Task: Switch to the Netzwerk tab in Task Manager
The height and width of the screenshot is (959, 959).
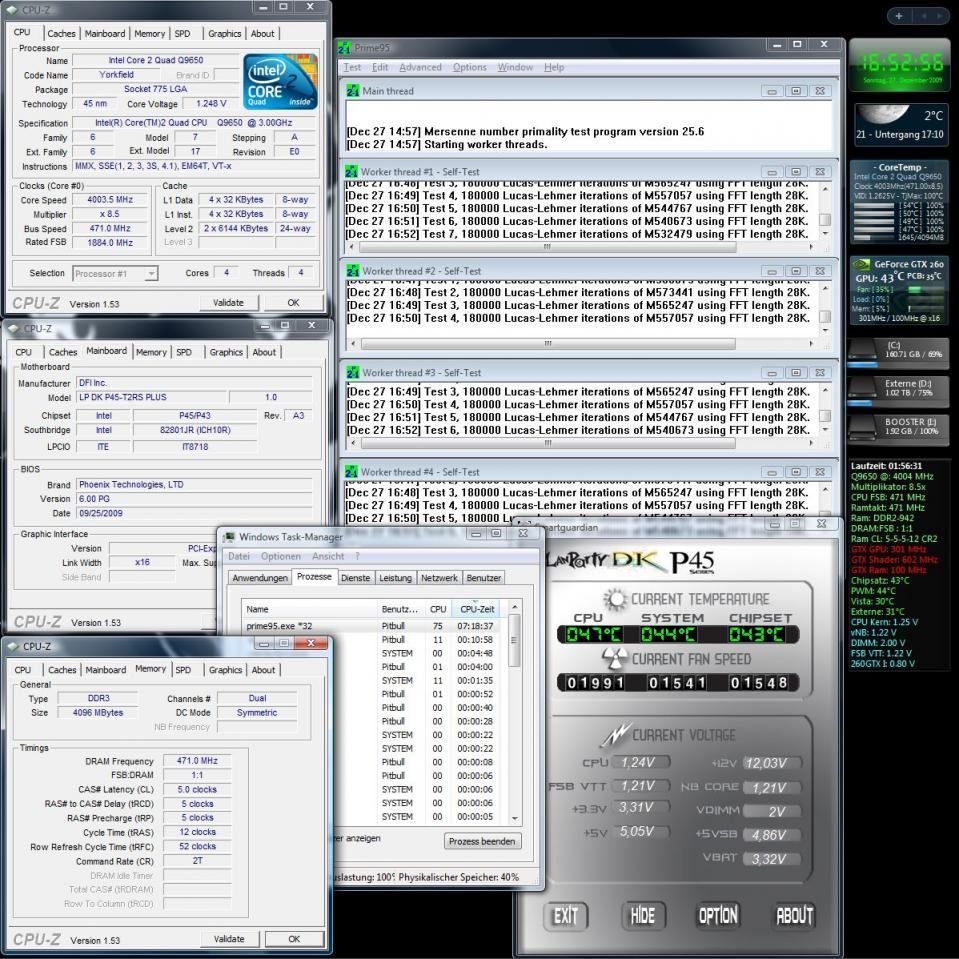Action: click(439, 577)
